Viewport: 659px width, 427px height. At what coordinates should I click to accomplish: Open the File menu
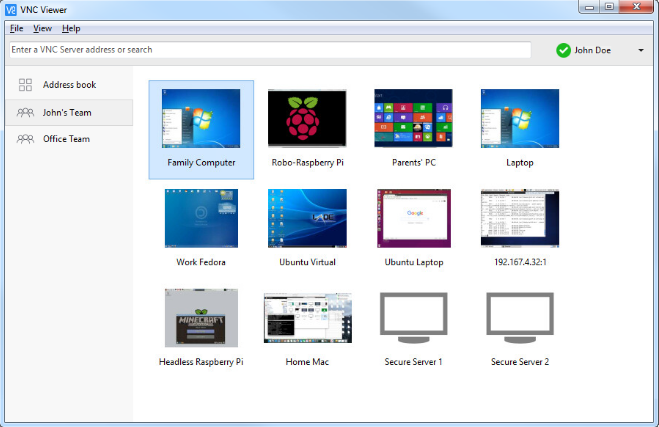pyautogui.click(x=16, y=28)
